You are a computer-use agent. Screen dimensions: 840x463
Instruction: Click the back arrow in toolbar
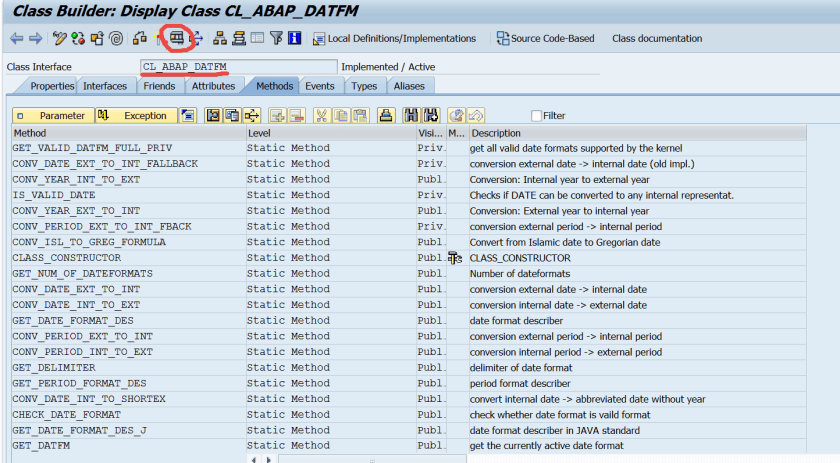pyautogui.click(x=15, y=39)
